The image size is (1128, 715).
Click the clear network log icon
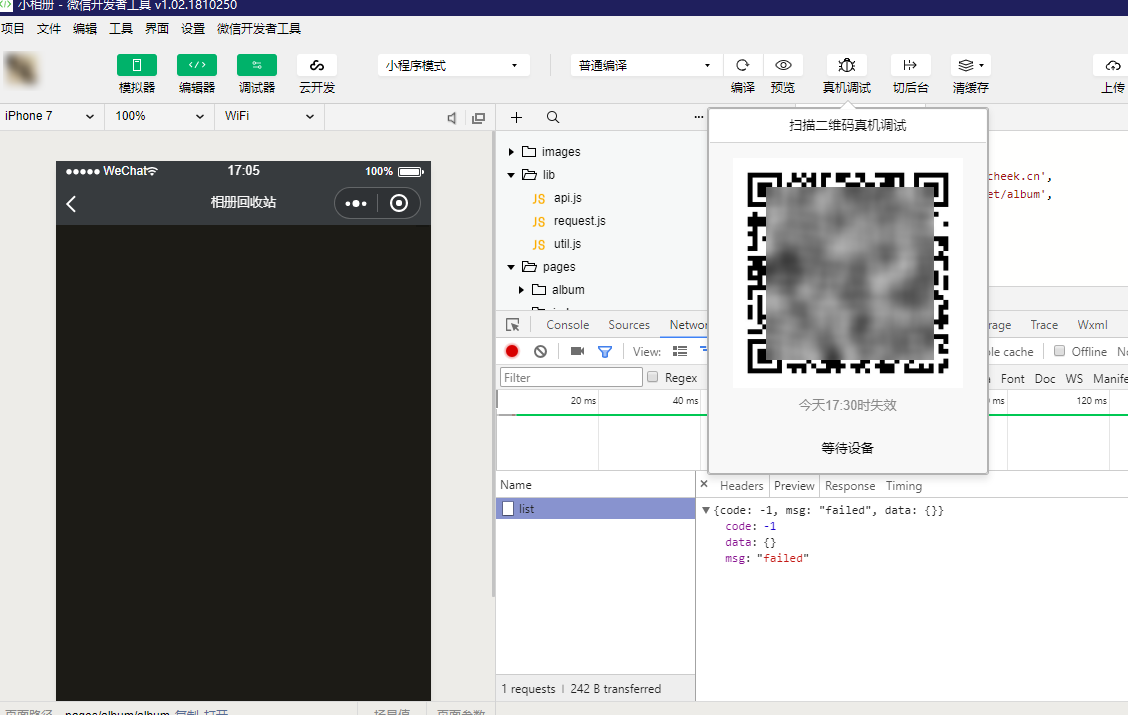coord(540,351)
